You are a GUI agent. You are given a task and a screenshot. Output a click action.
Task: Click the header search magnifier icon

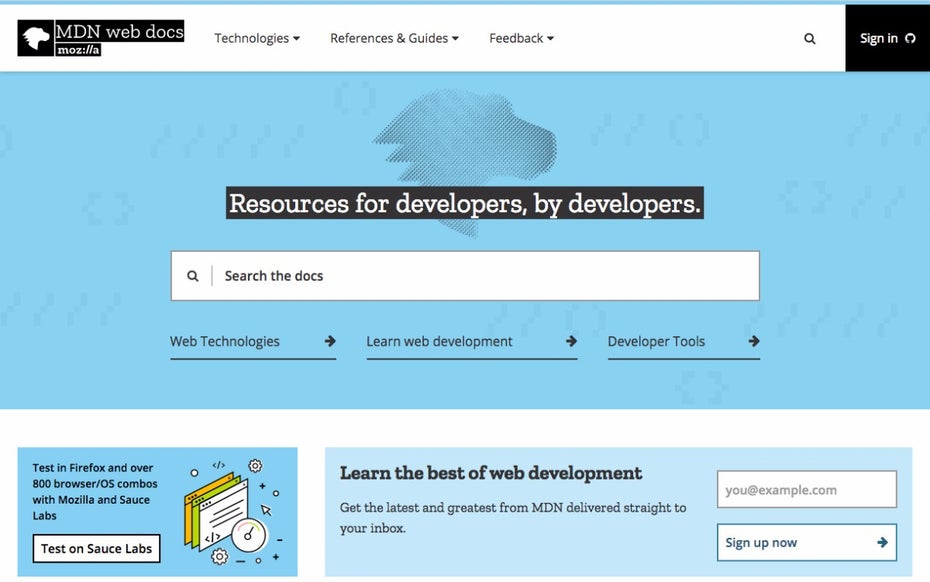coord(809,39)
